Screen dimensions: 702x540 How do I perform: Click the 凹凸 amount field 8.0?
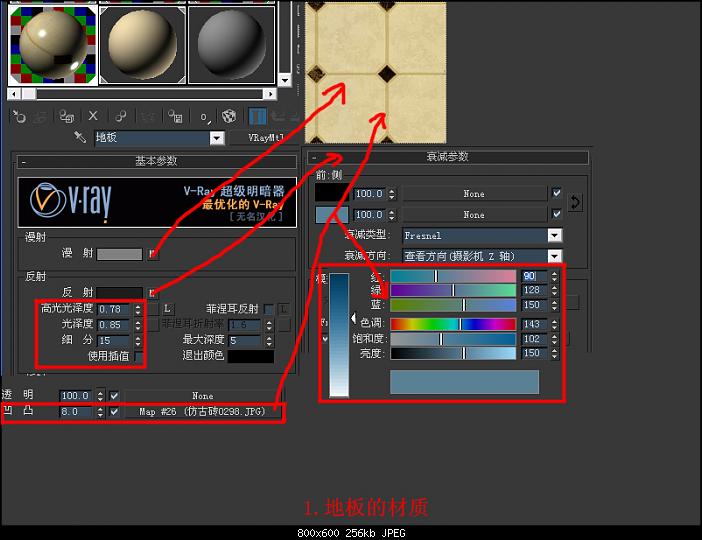pyautogui.click(x=76, y=411)
